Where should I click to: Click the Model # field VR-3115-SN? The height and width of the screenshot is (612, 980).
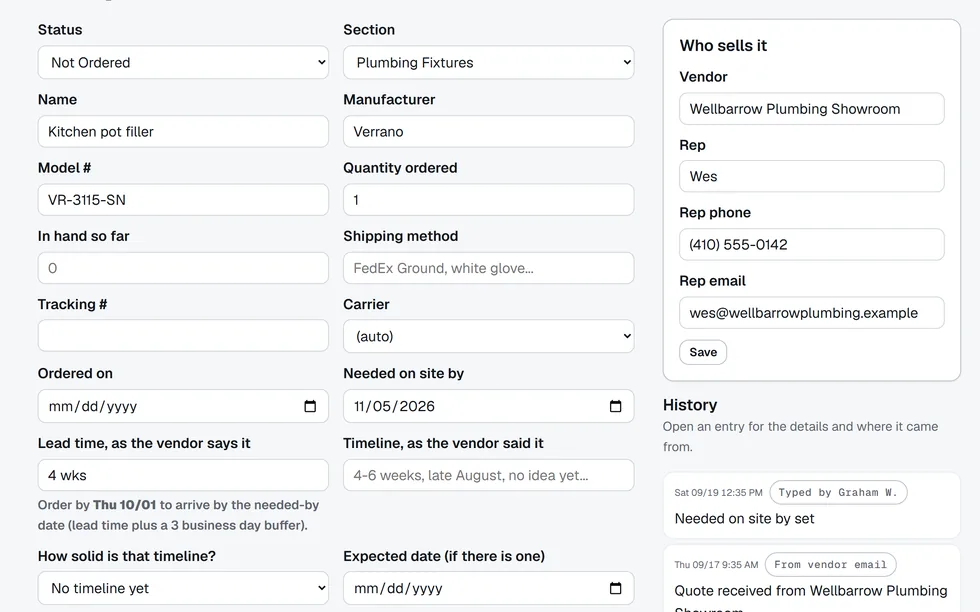tap(183, 200)
